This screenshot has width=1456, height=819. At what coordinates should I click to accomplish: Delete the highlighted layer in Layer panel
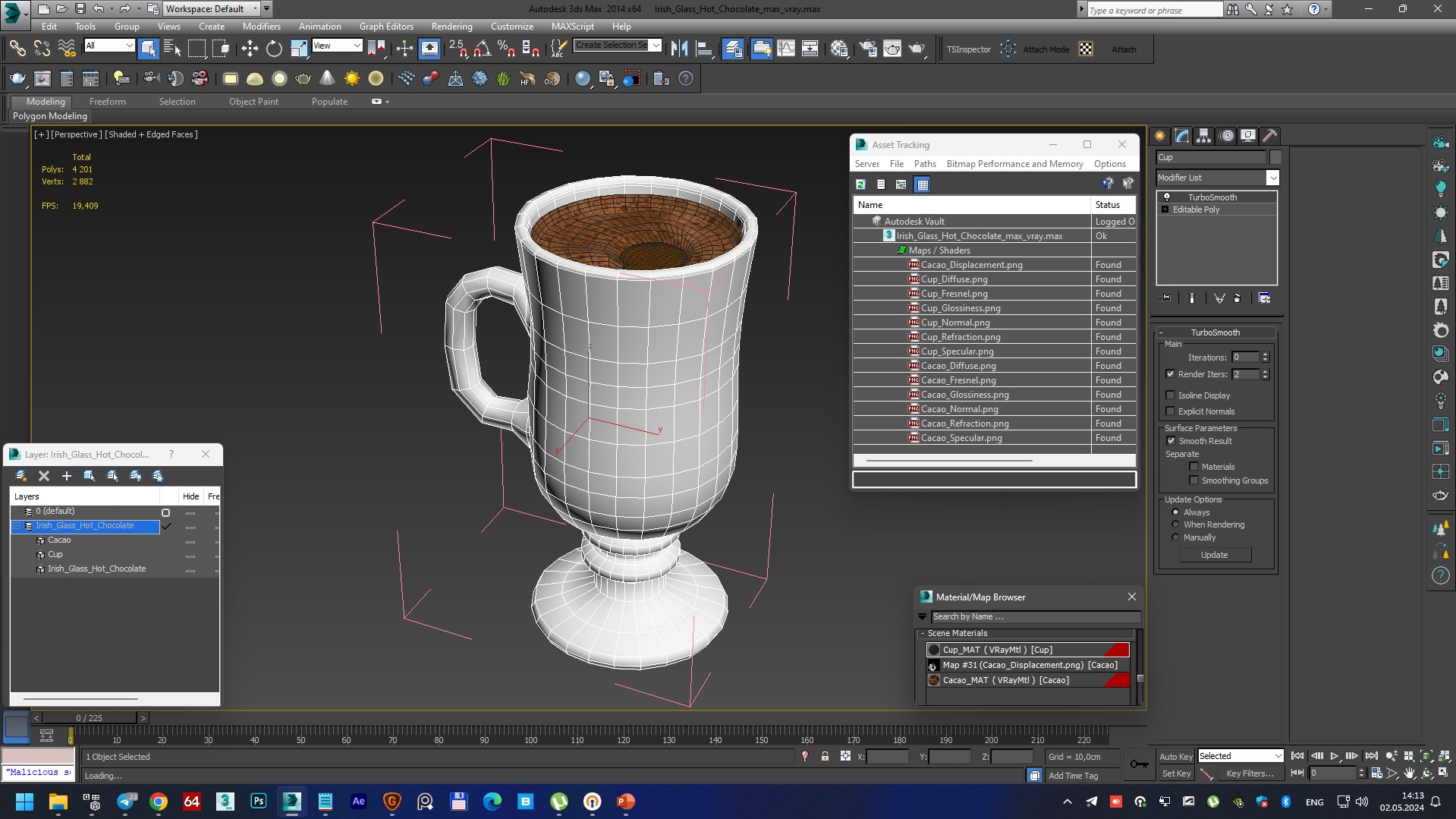[44, 476]
